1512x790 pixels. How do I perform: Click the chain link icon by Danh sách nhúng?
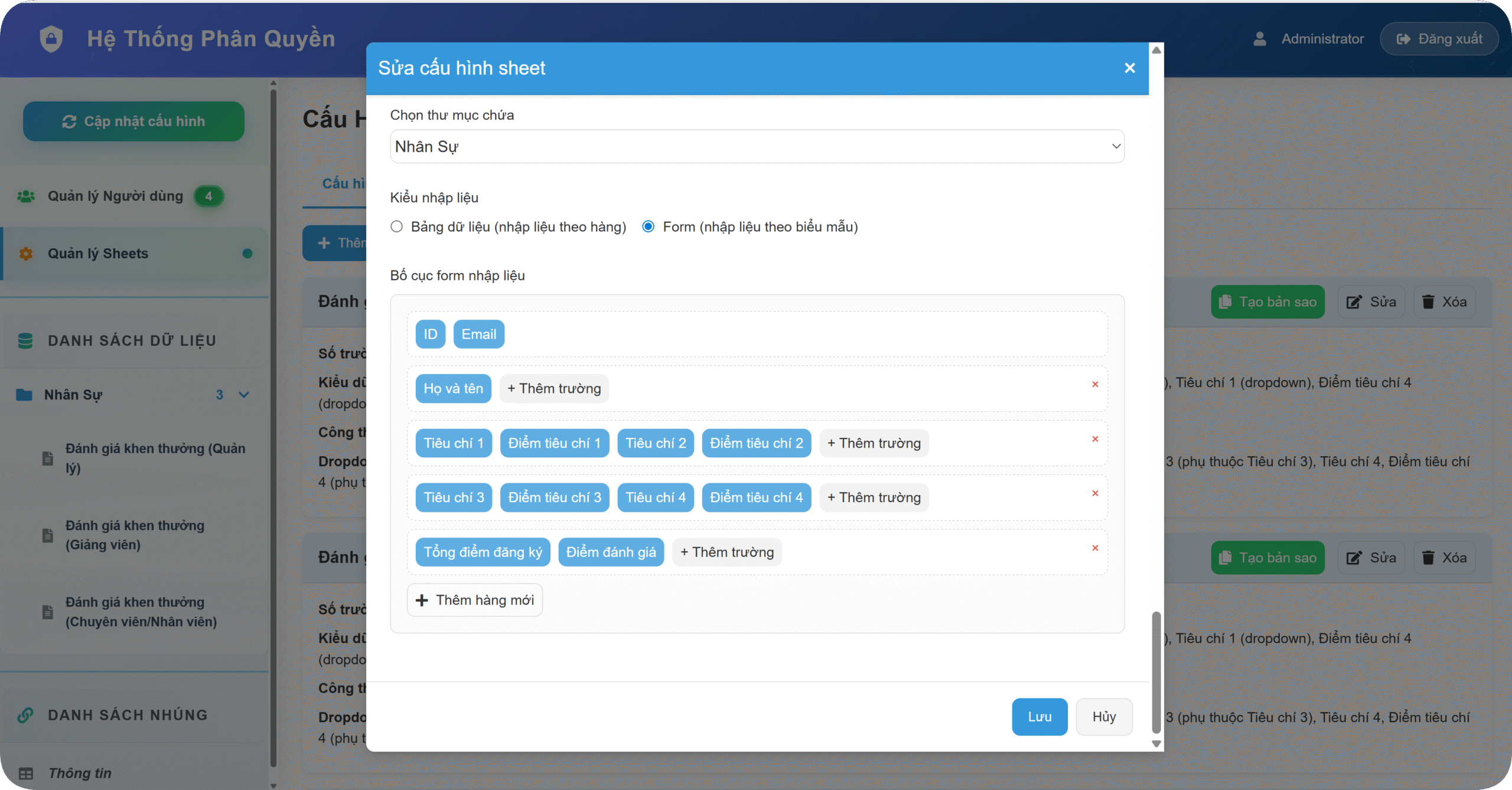coord(25,715)
